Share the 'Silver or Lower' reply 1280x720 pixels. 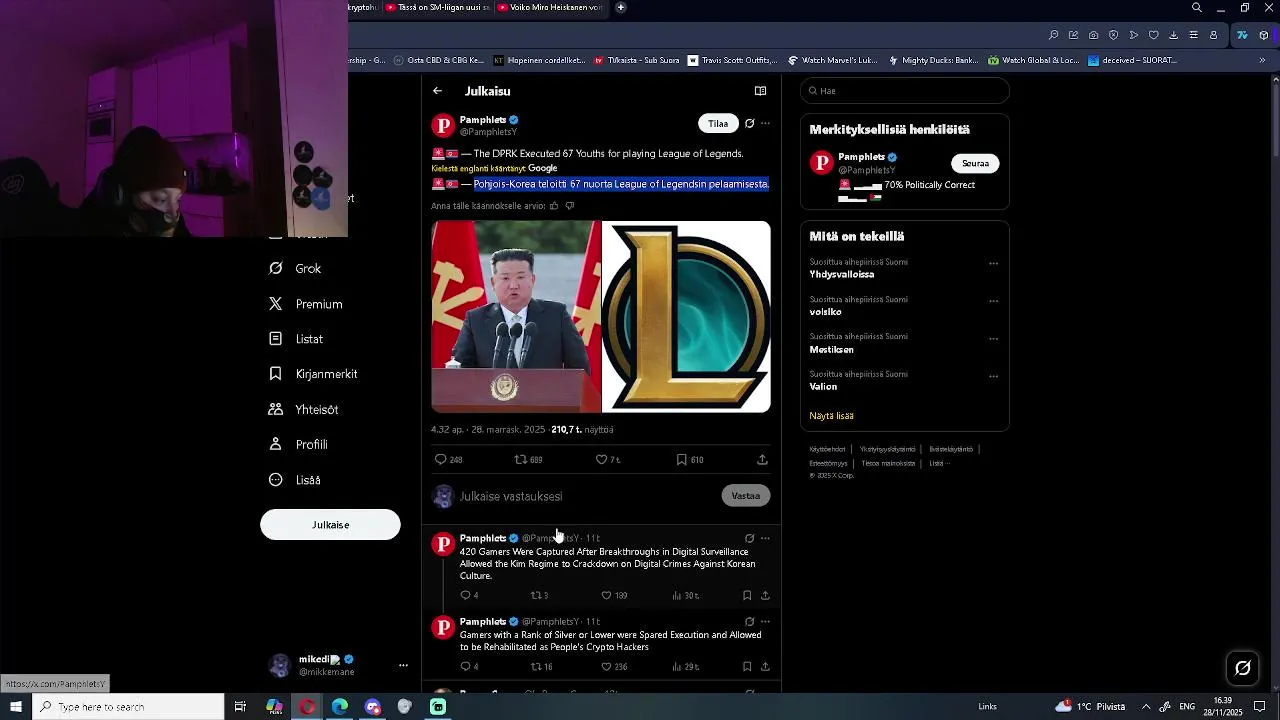(x=765, y=667)
